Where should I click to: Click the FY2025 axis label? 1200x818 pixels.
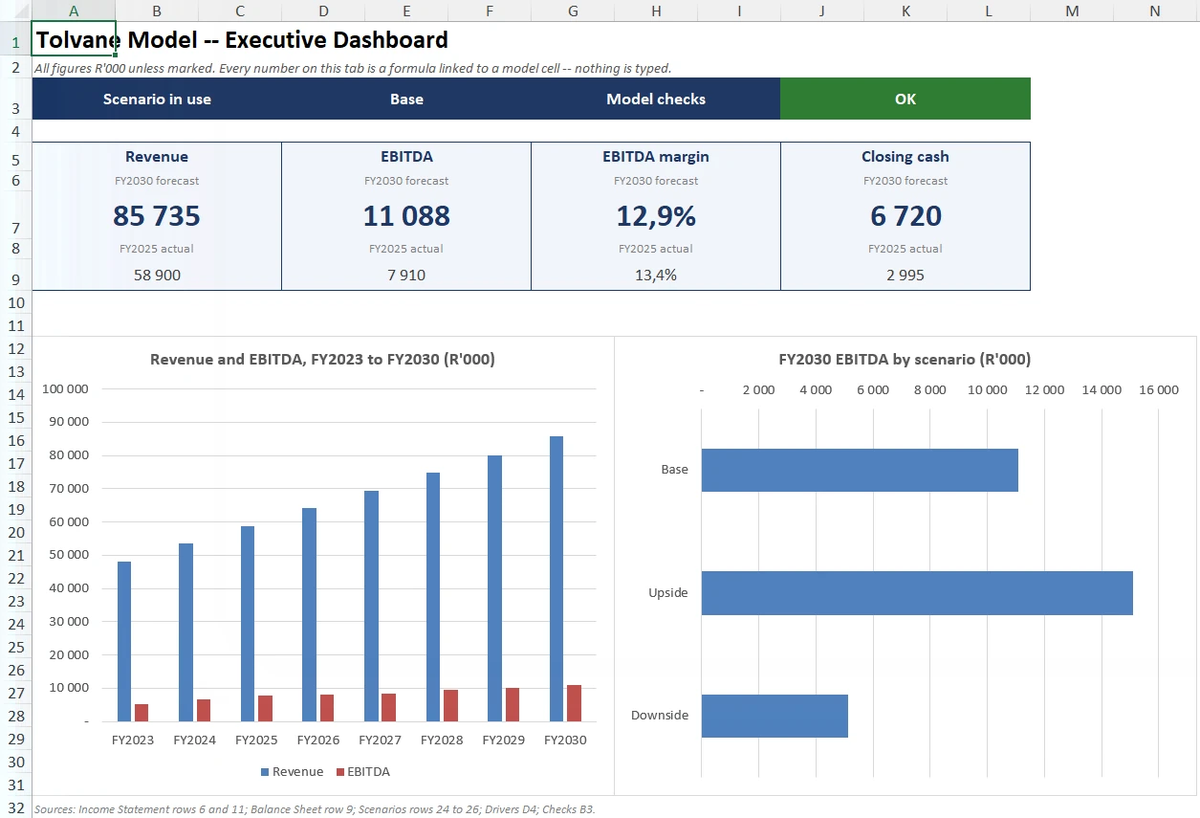[257, 741]
